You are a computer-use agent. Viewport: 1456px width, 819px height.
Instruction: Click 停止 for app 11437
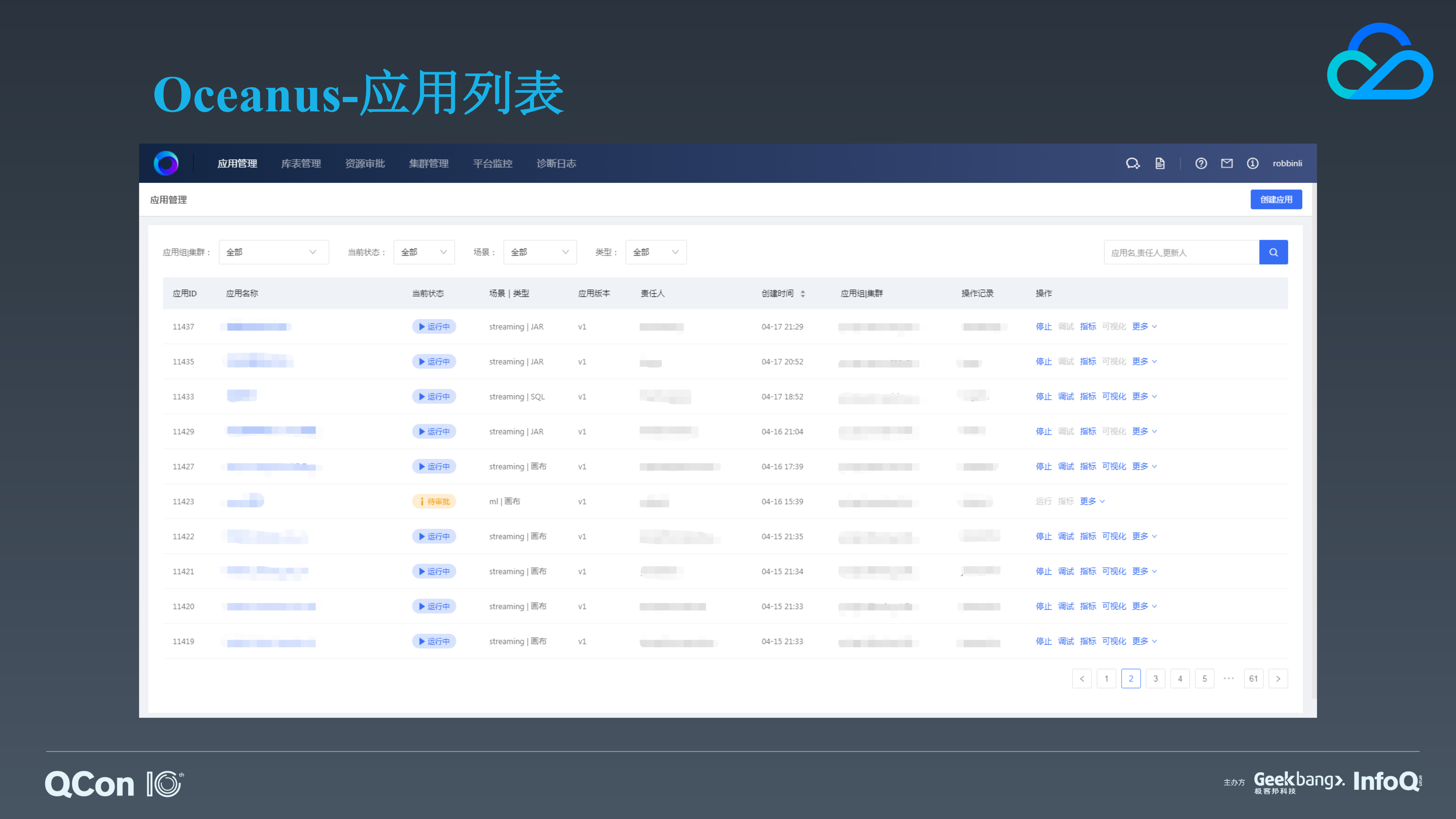click(1043, 327)
